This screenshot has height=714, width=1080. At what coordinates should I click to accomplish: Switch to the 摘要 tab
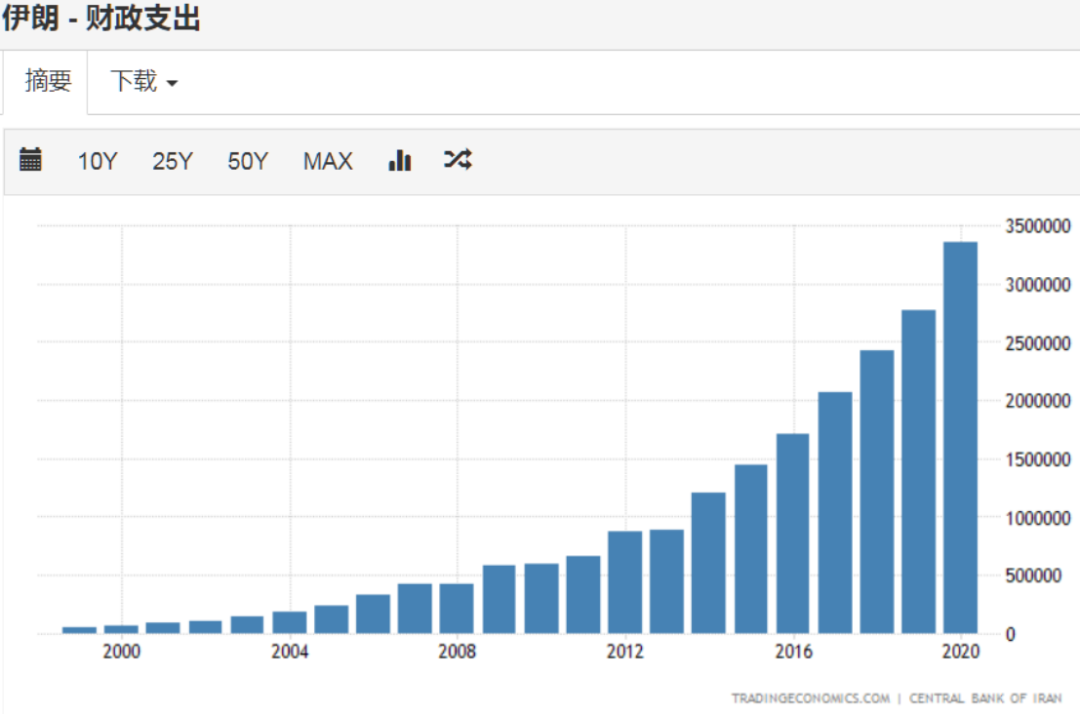point(48,81)
